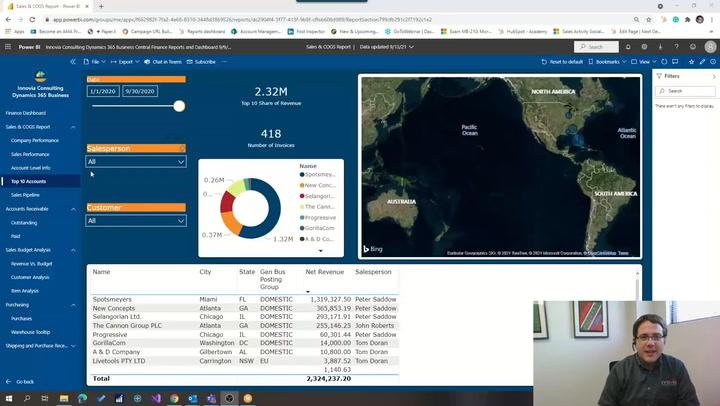Open Windows Start menu
This screenshot has height=406, width=720.
coord(8,398)
